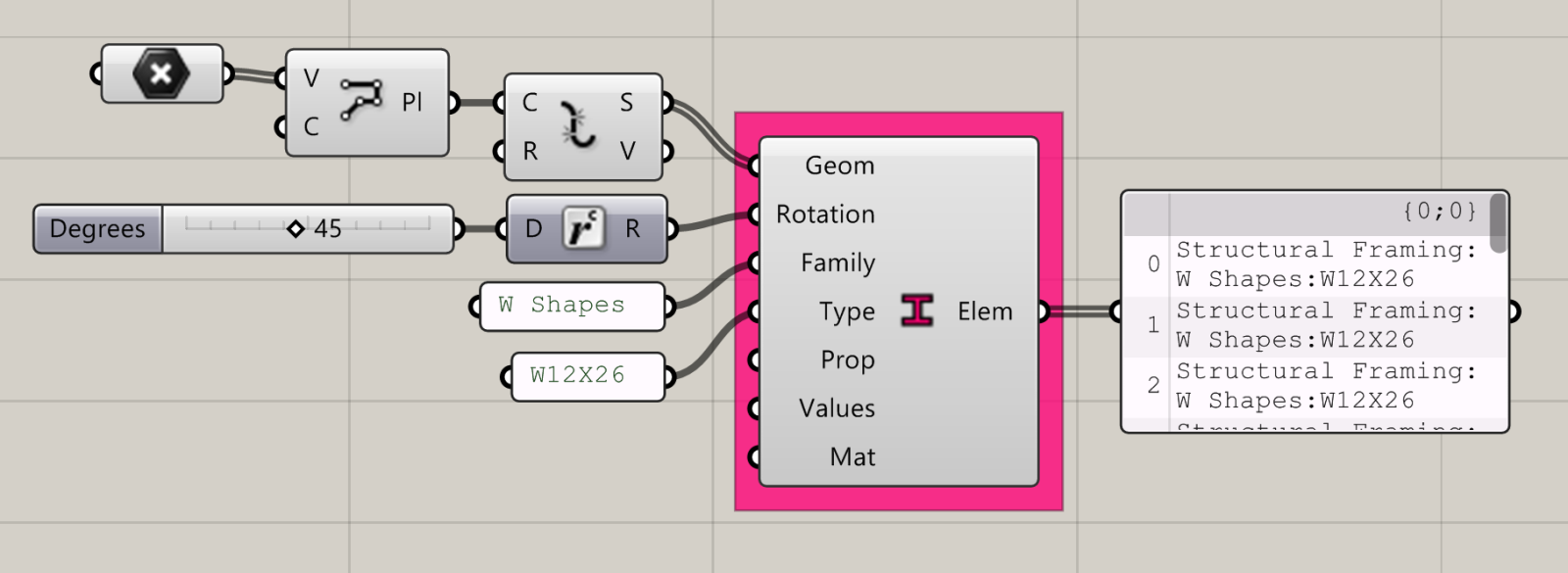Click the black hexagonal cluster component
Image resolution: width=1568 pixels, height=573 pixels.
pyautogui.click(x=163, y=72)
